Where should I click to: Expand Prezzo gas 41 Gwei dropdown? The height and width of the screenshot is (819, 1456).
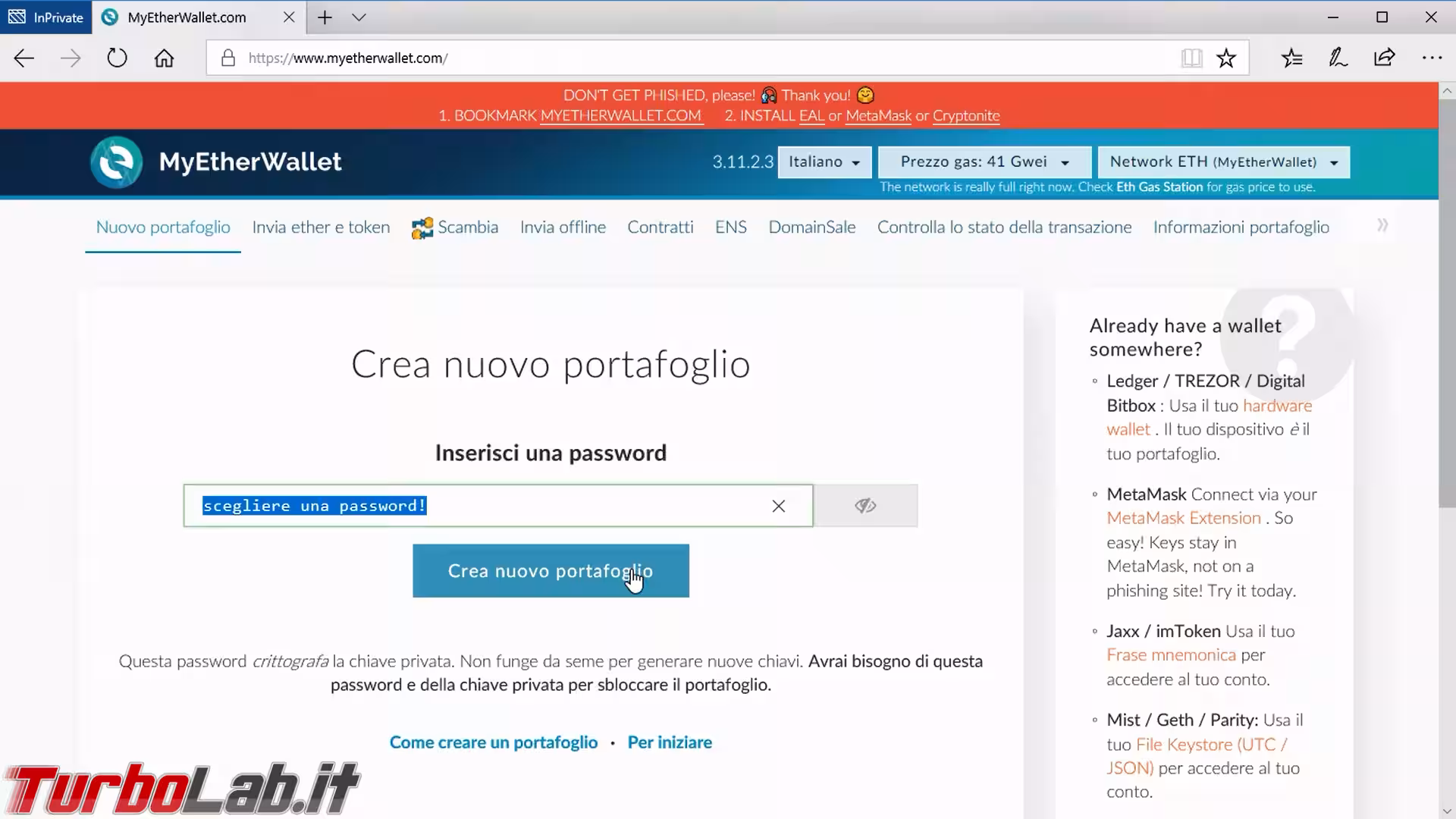(984, 162)
